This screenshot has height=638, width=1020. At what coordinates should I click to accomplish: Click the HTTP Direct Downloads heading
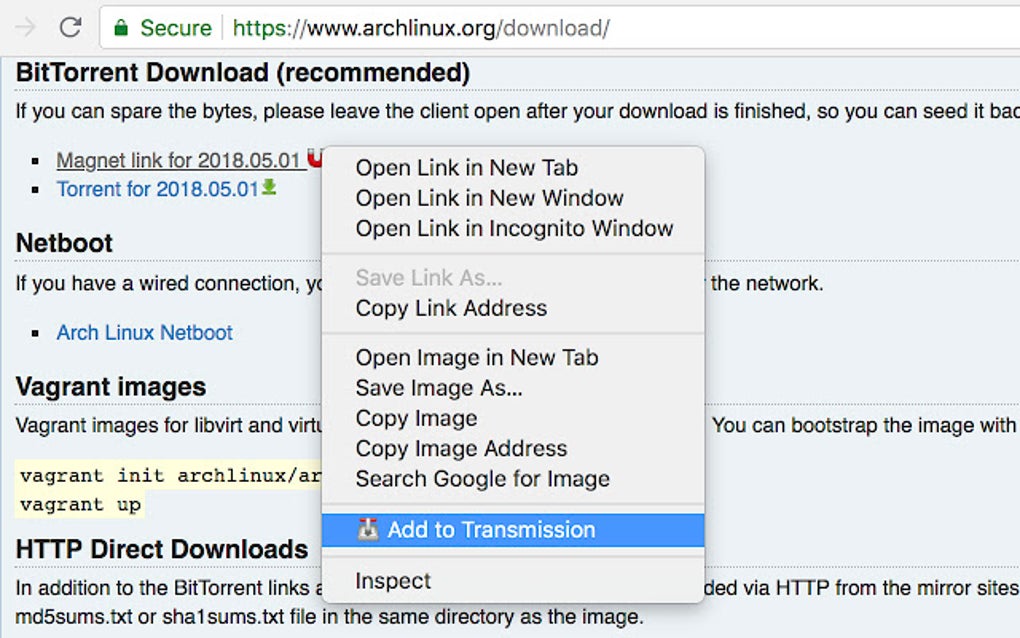click(162, 550)
